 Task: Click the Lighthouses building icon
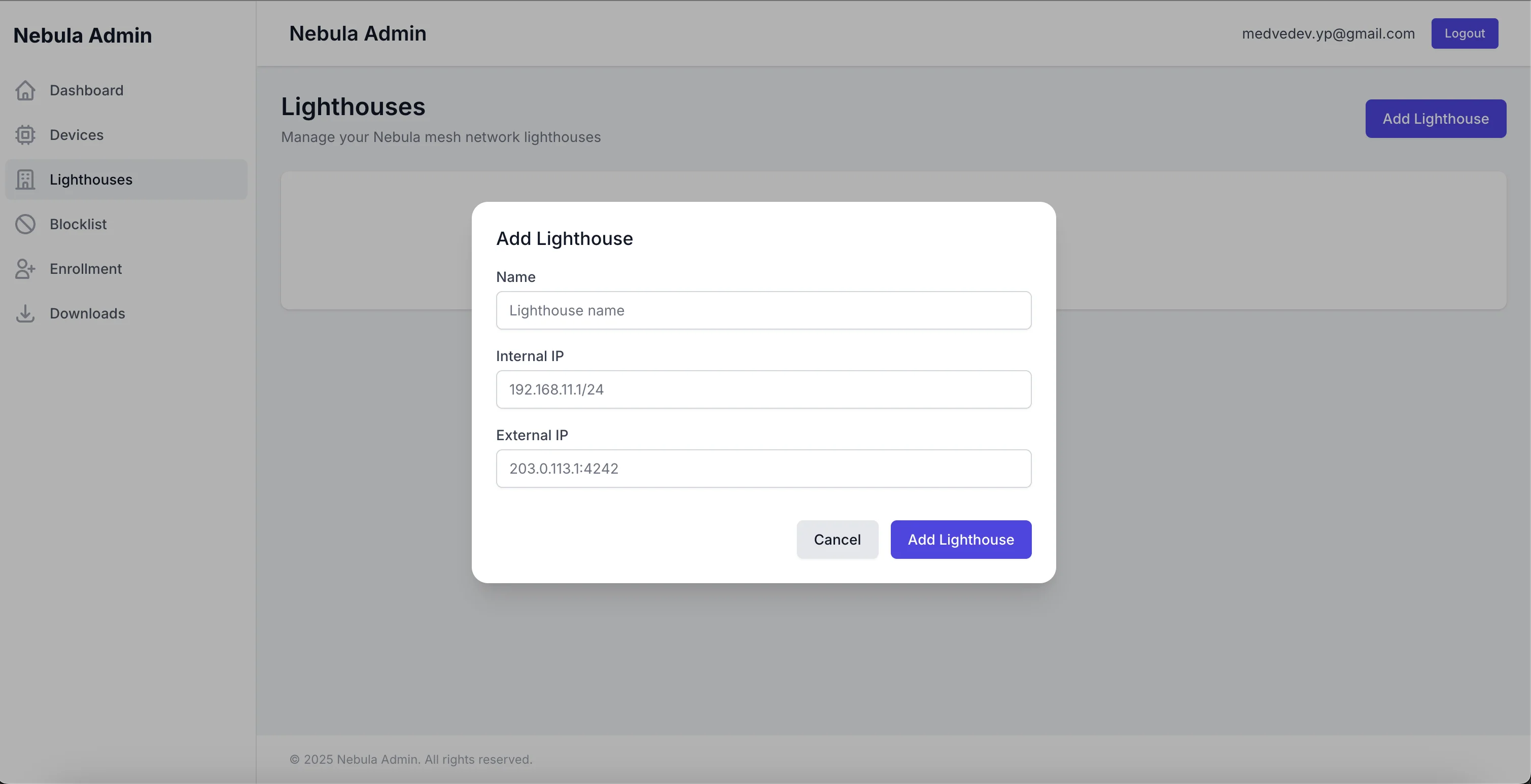coord(25,180)
